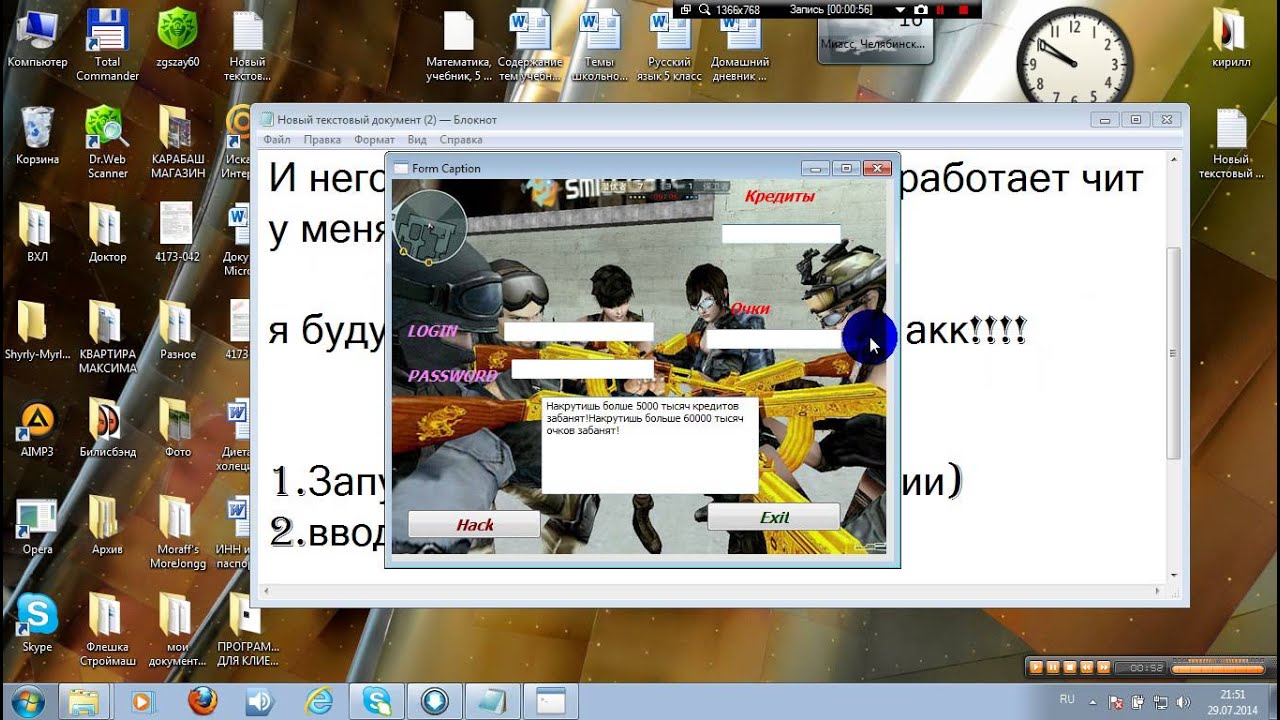Click the Hack button in the form
The height and width of the screenshot is (720, 1280).
point(474,524)
